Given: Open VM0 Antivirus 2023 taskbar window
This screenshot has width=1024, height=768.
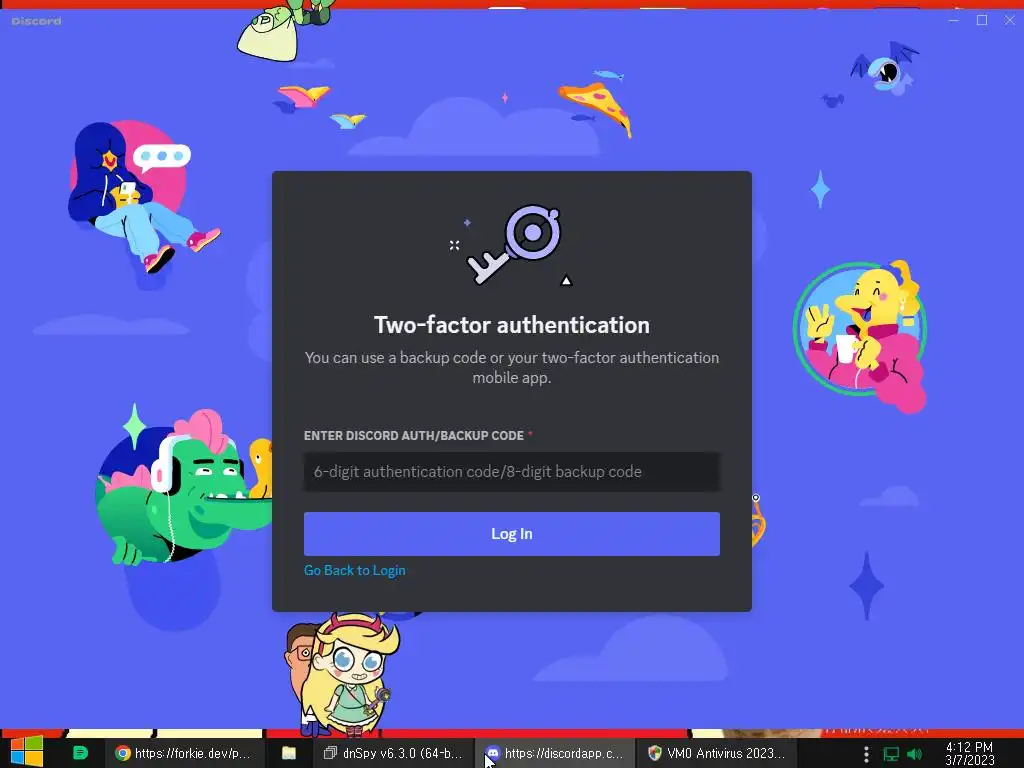Looking at the screenshot, I should [716, 753].
